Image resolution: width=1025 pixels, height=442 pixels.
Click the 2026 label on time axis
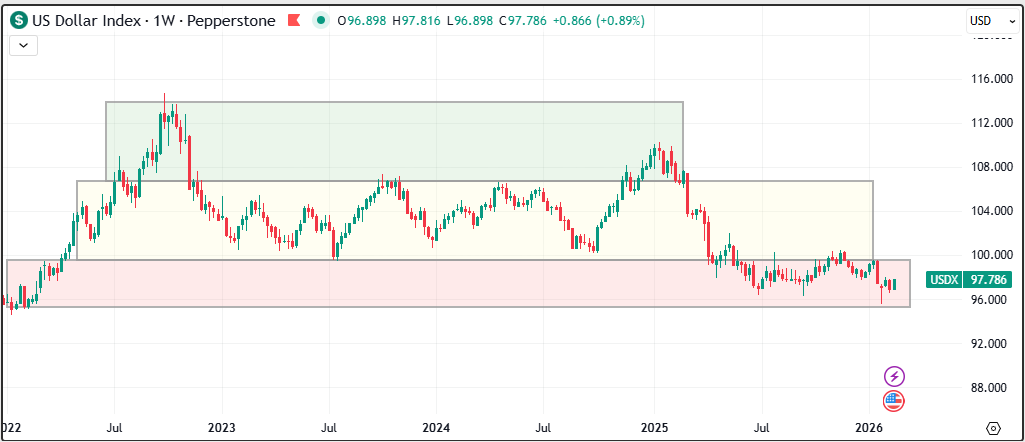[x=869, y=427]
